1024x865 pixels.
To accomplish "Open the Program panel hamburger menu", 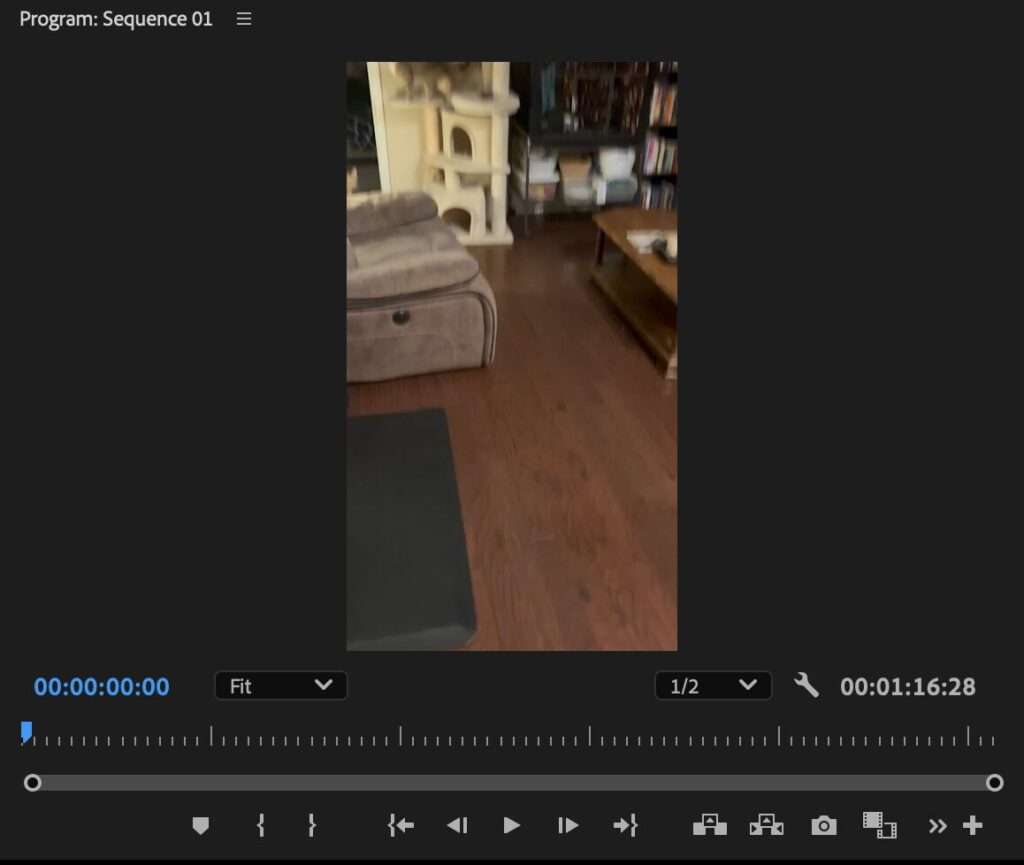I will (244, 19).
